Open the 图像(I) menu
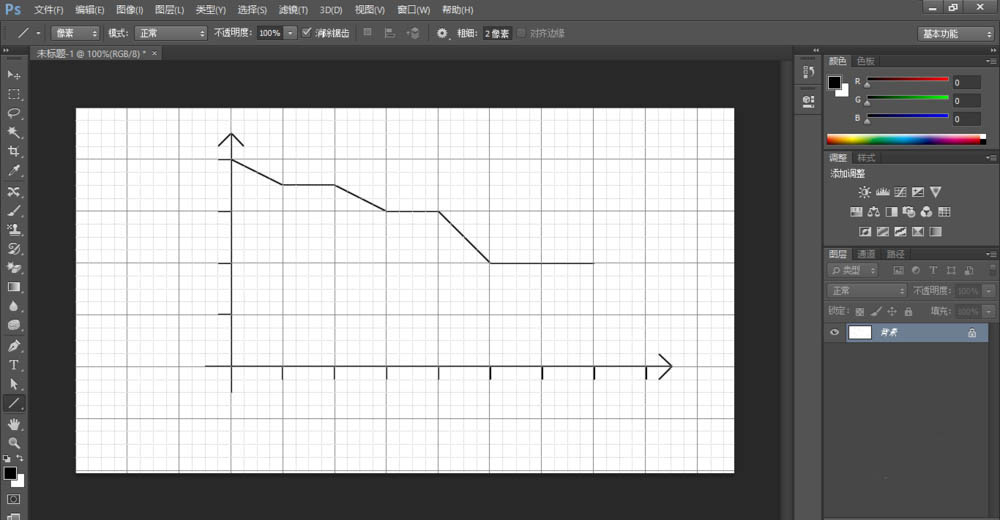This screenshot has width=1000, height=520. click(129, 10)
